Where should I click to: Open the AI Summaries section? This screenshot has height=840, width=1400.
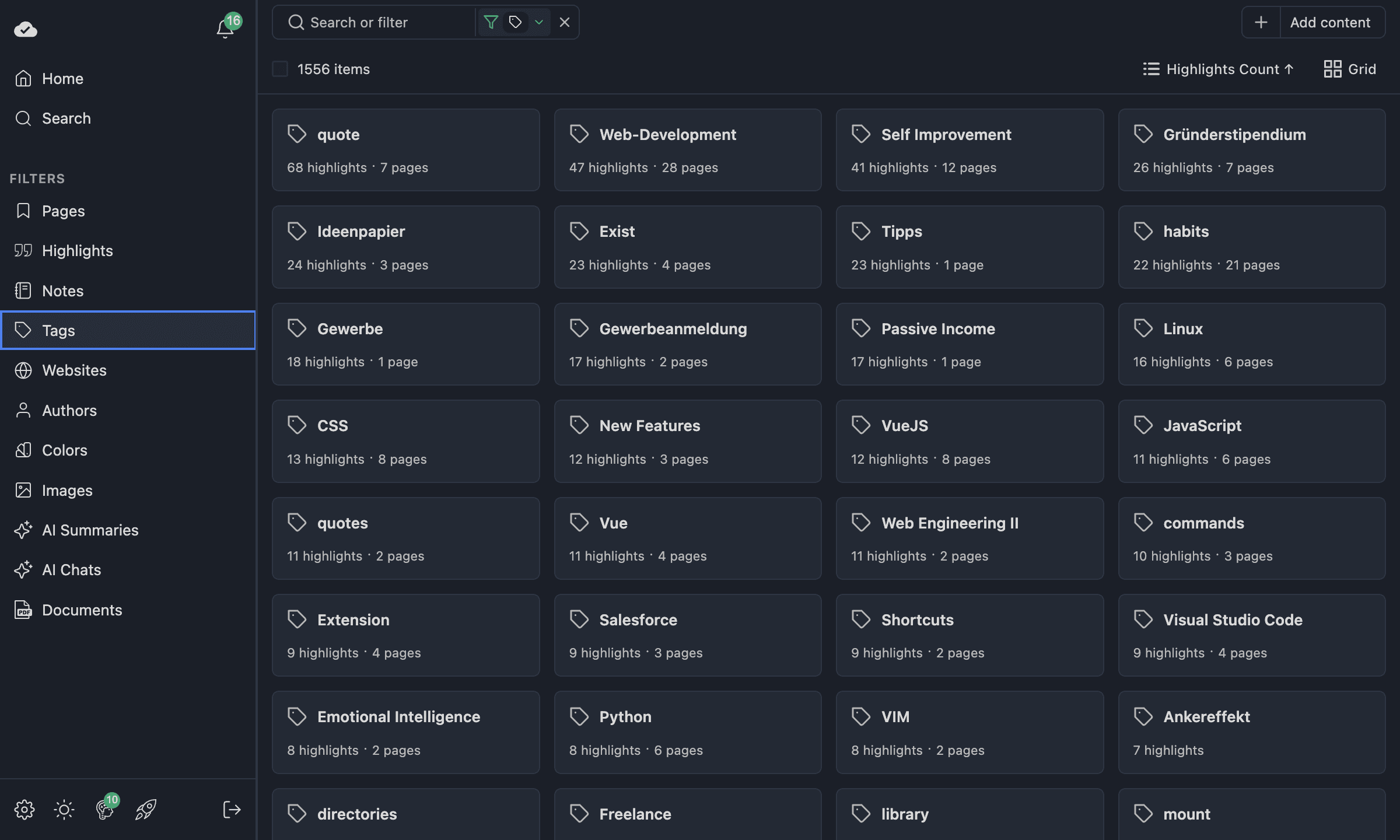(x=90, y=530)
